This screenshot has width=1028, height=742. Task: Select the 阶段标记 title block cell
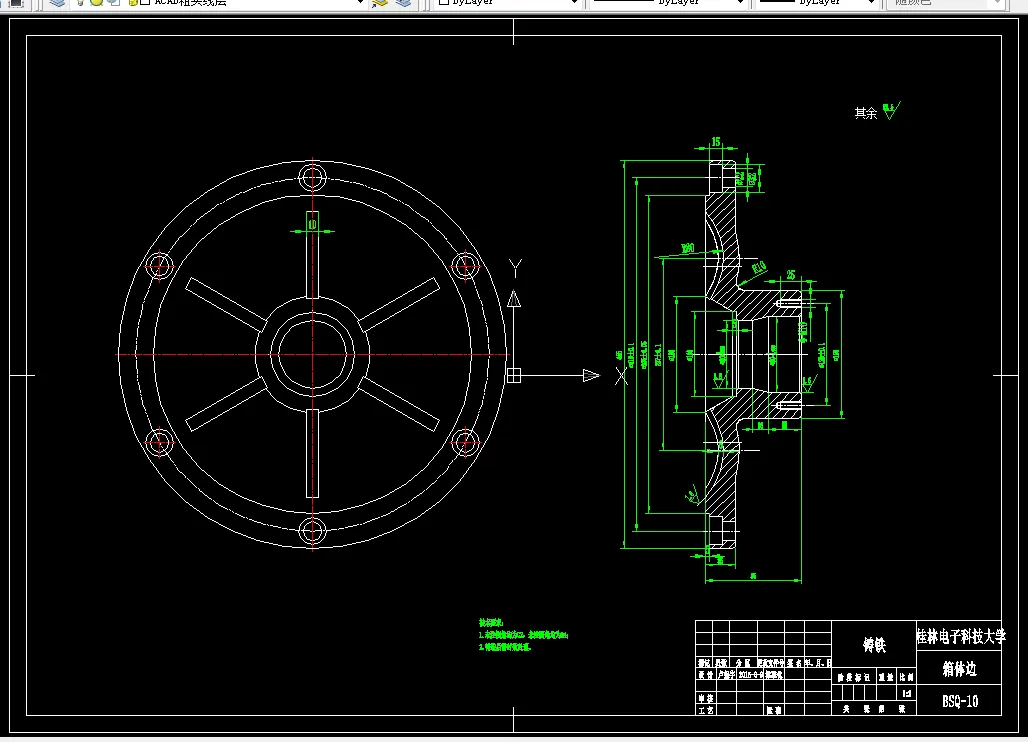pyautogui.click(x=853, y=677)
